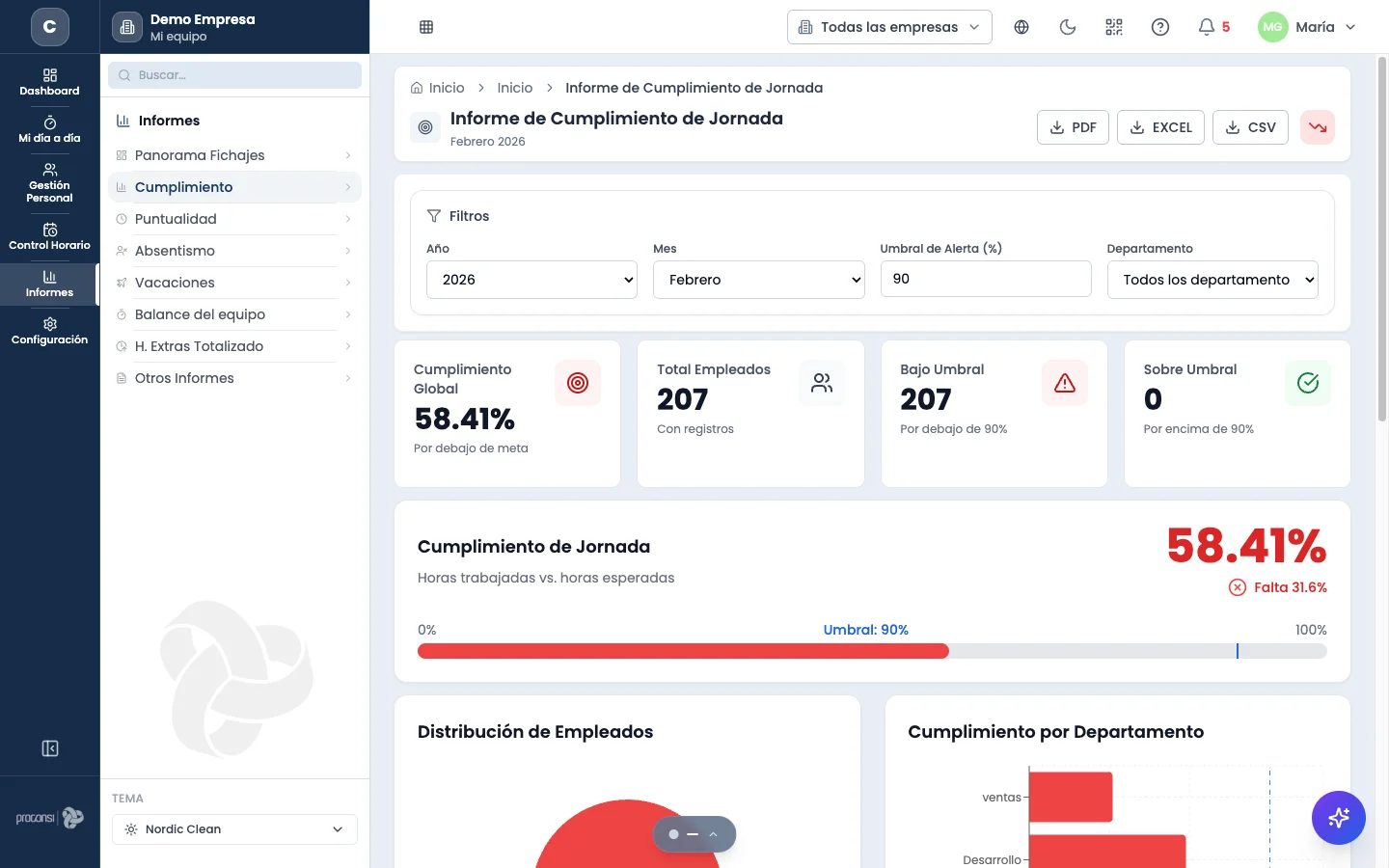Click the Demo Empresa building icon
Image resolution: width=1389 pixels, height=868 pixels.
pos(127,27)
